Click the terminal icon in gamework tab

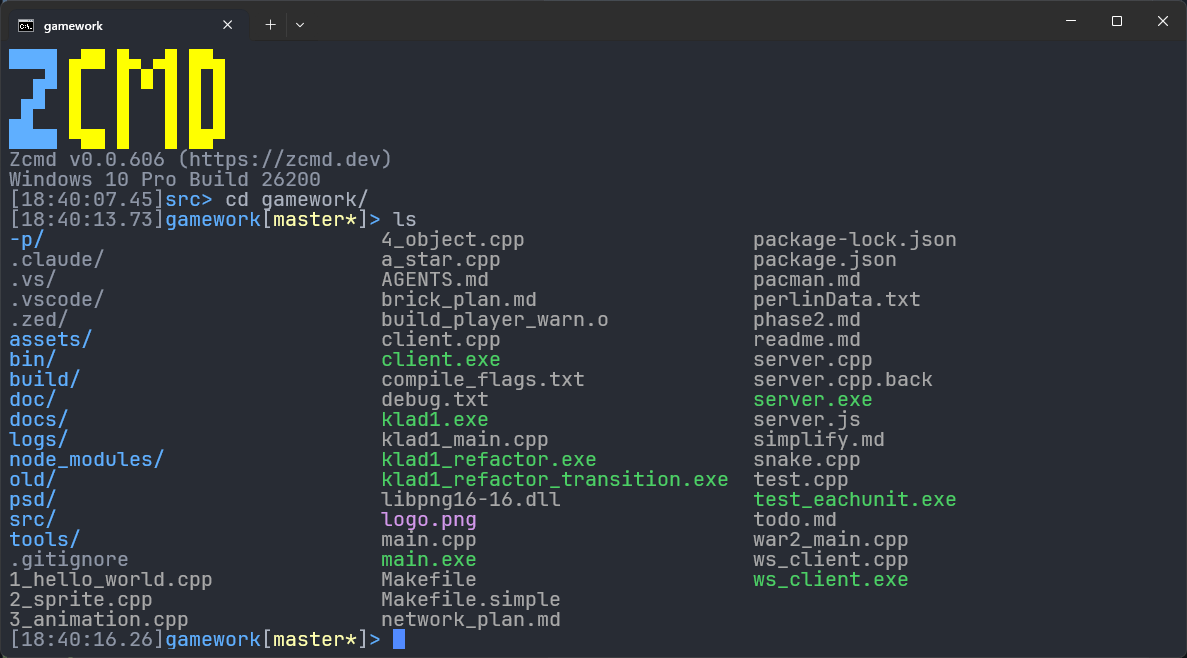click(x=26, y=26)
